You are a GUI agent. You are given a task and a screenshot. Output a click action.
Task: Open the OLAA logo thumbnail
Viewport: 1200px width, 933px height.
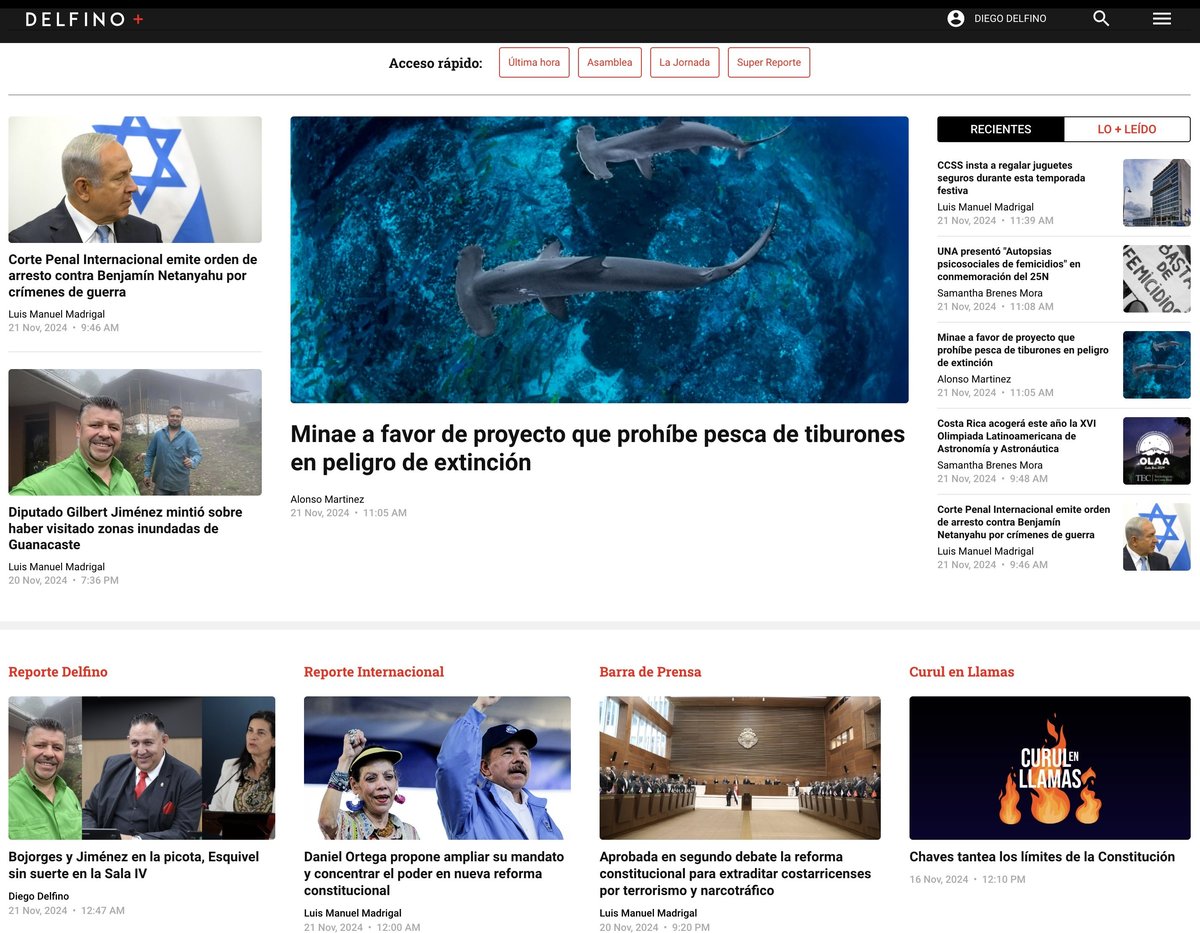(1157, 451)
